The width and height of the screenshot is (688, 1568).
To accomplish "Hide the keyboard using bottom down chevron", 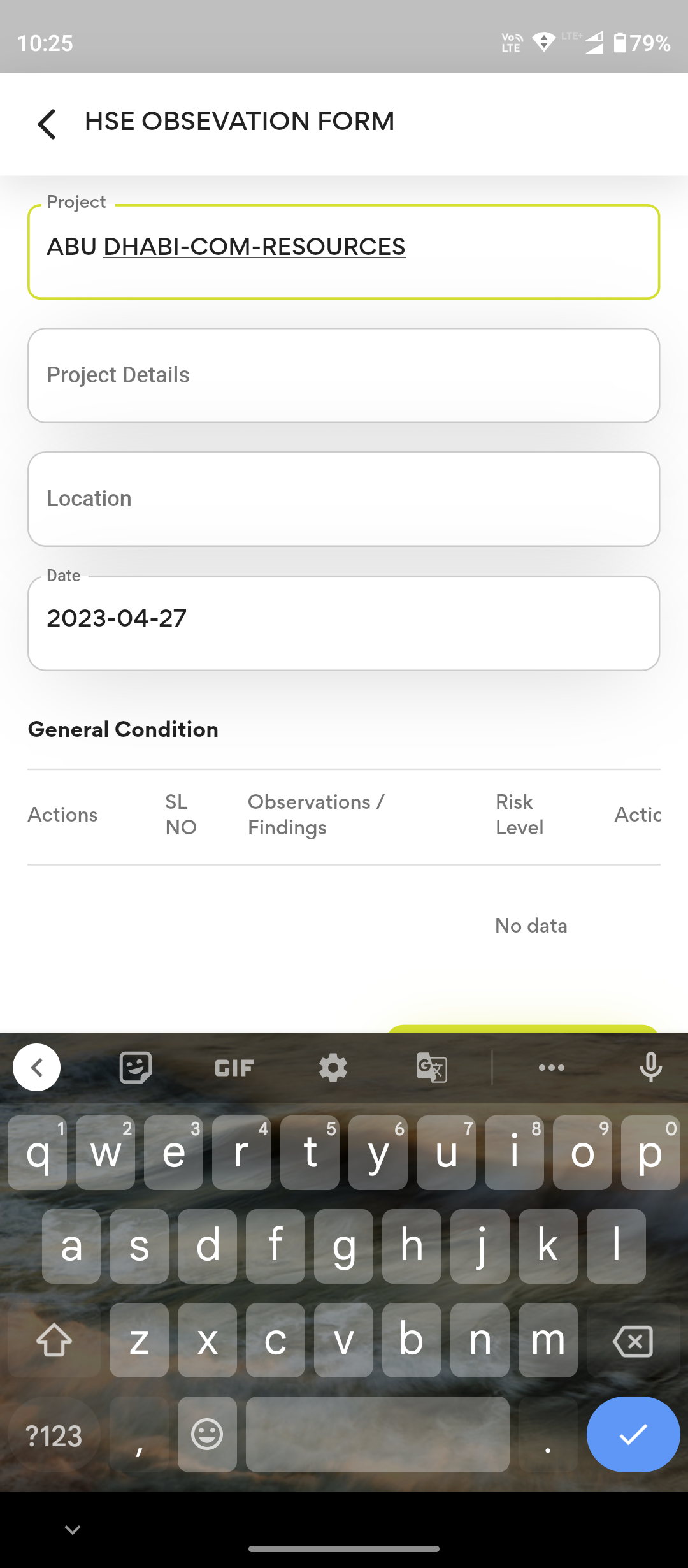I will tap(73, 1530).
